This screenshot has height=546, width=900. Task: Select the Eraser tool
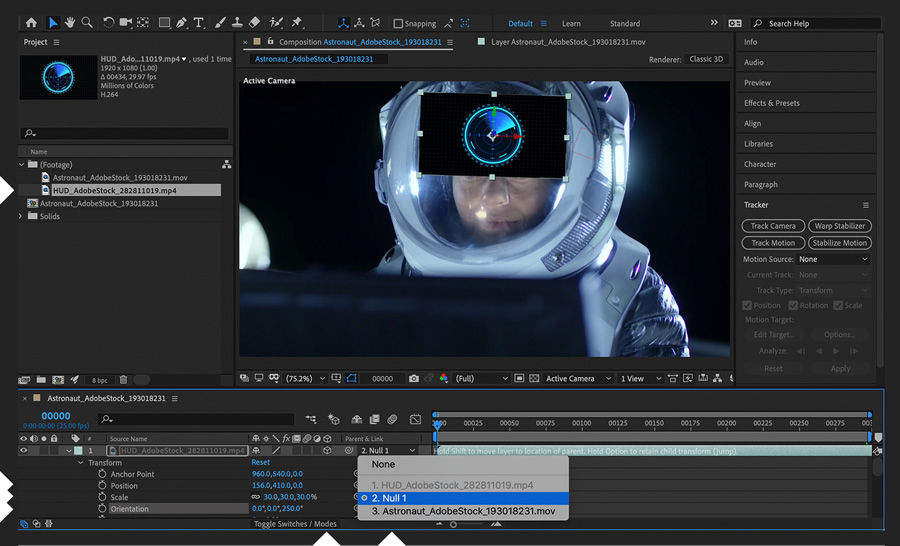click(253, 22)
